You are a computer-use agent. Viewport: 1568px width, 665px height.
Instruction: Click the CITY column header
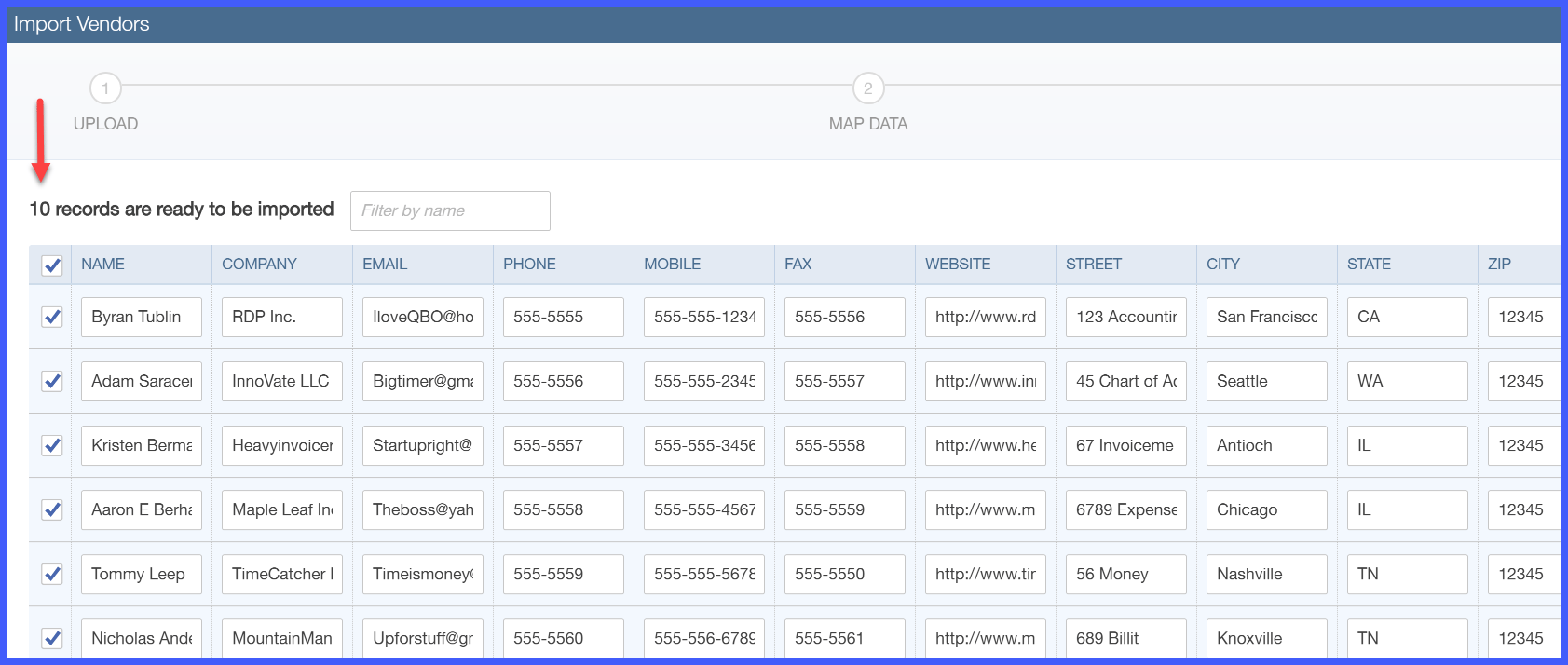1223,264
